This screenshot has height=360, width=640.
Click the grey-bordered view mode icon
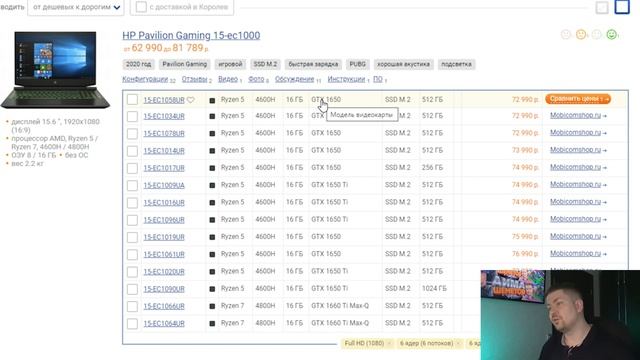(602, 7)
